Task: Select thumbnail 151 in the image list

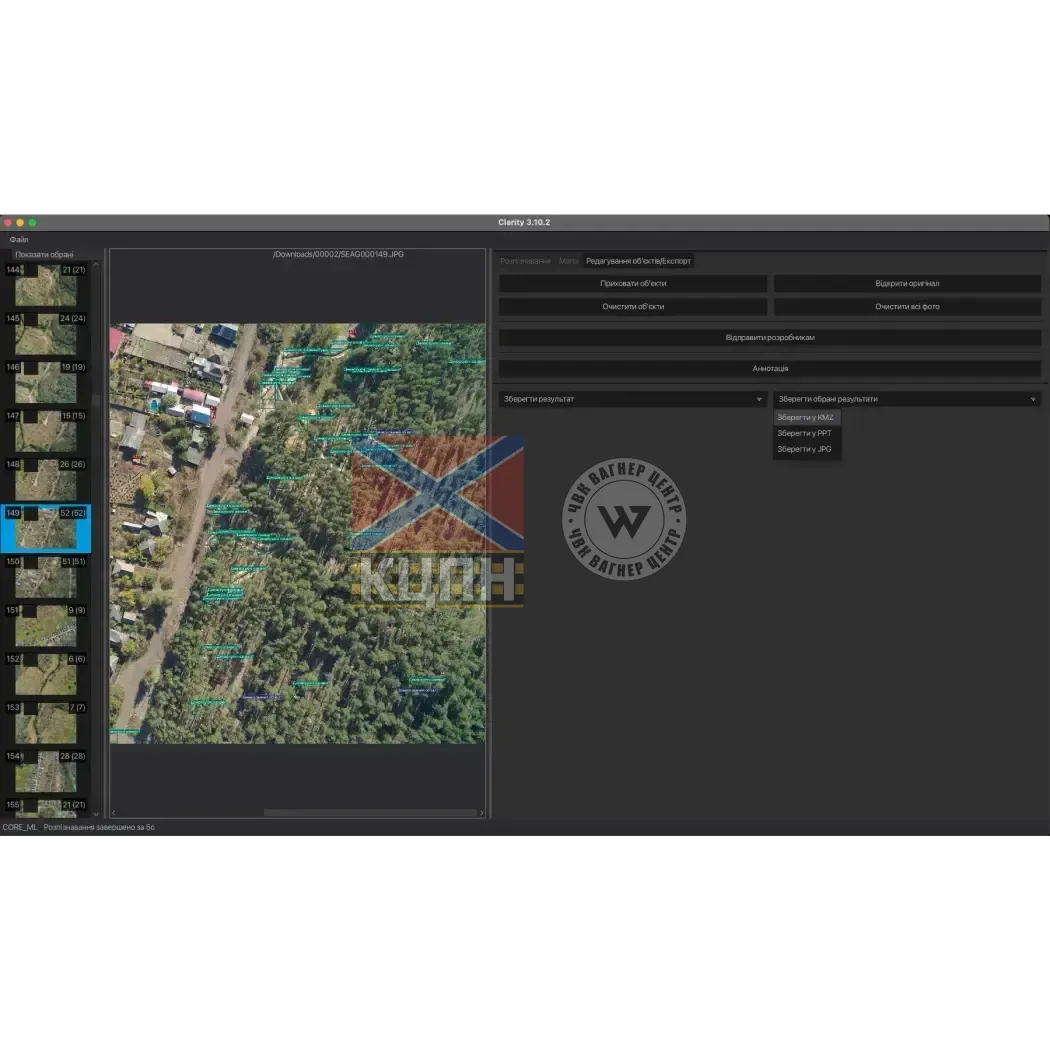Action: click(x=46, y=625)
